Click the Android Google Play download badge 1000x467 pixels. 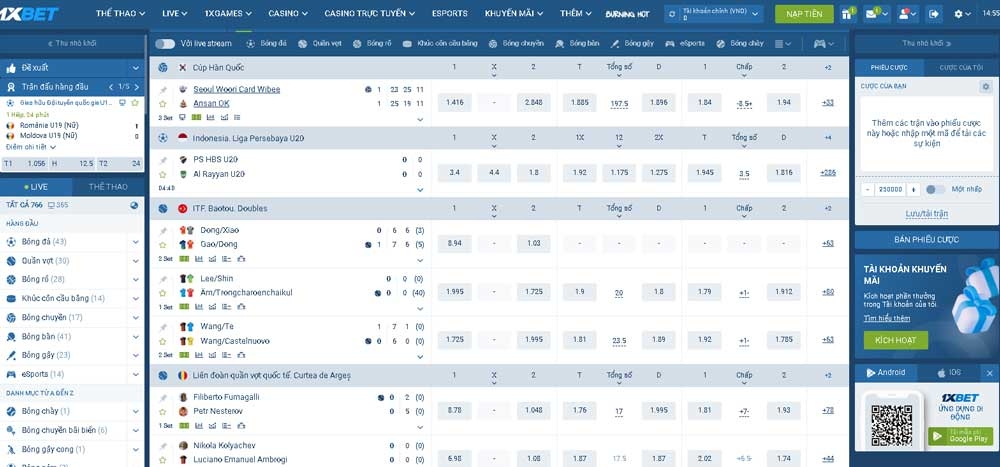click(x=960, y=436)
